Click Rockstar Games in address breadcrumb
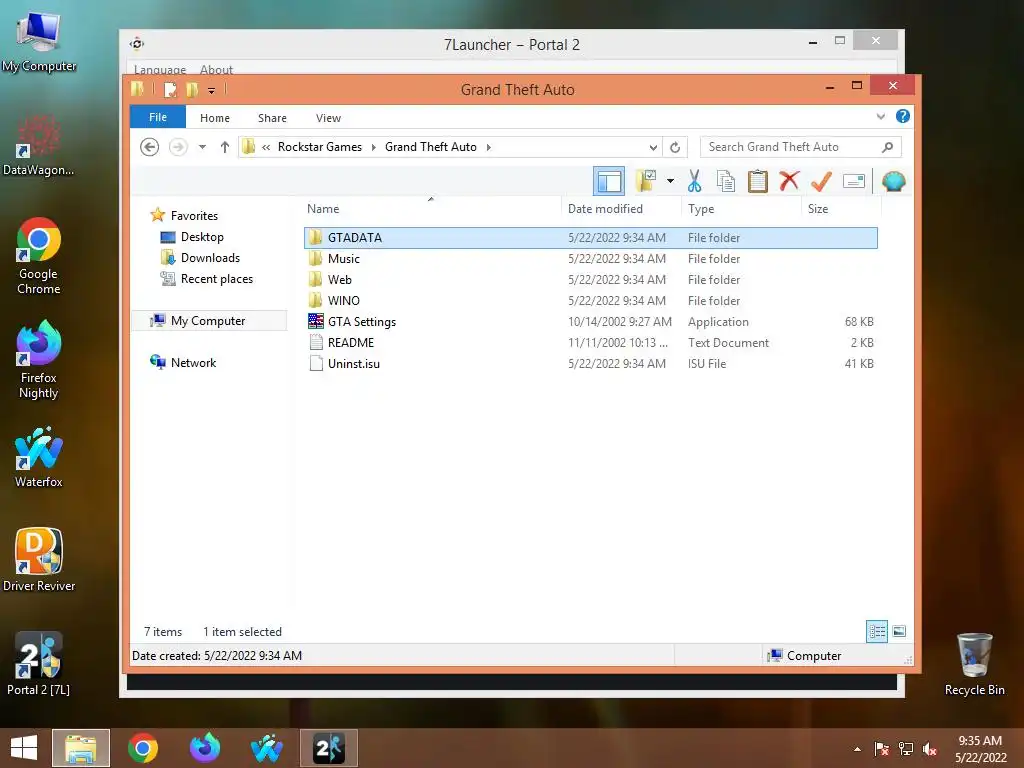Screen dimensions: 1024x768 (x=320, y=147)
